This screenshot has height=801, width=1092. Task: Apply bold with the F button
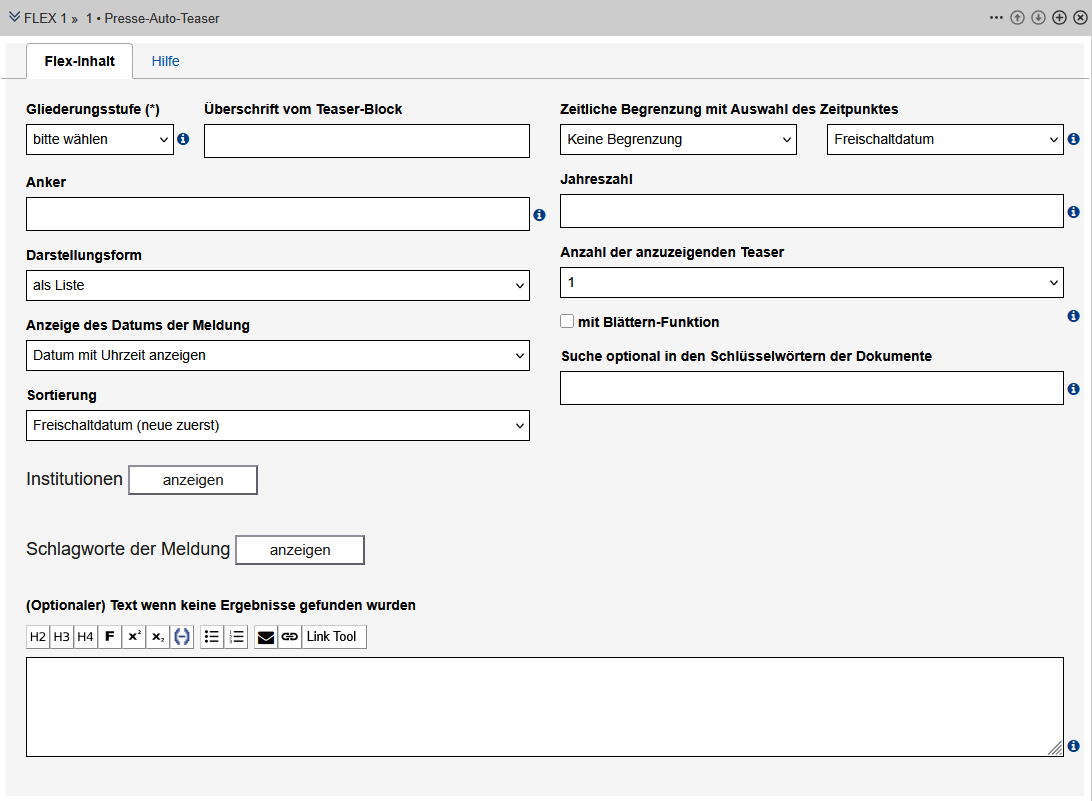click(109, 637)
